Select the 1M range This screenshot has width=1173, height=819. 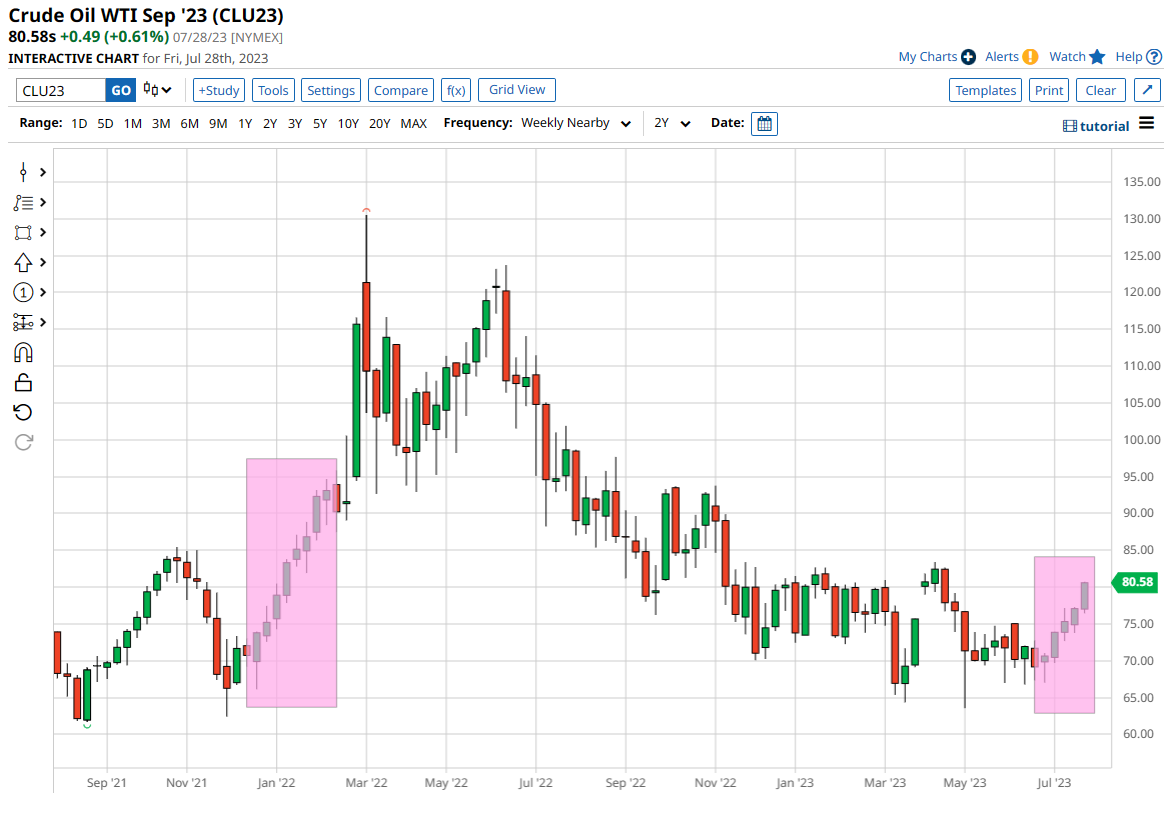coord(132,123)
